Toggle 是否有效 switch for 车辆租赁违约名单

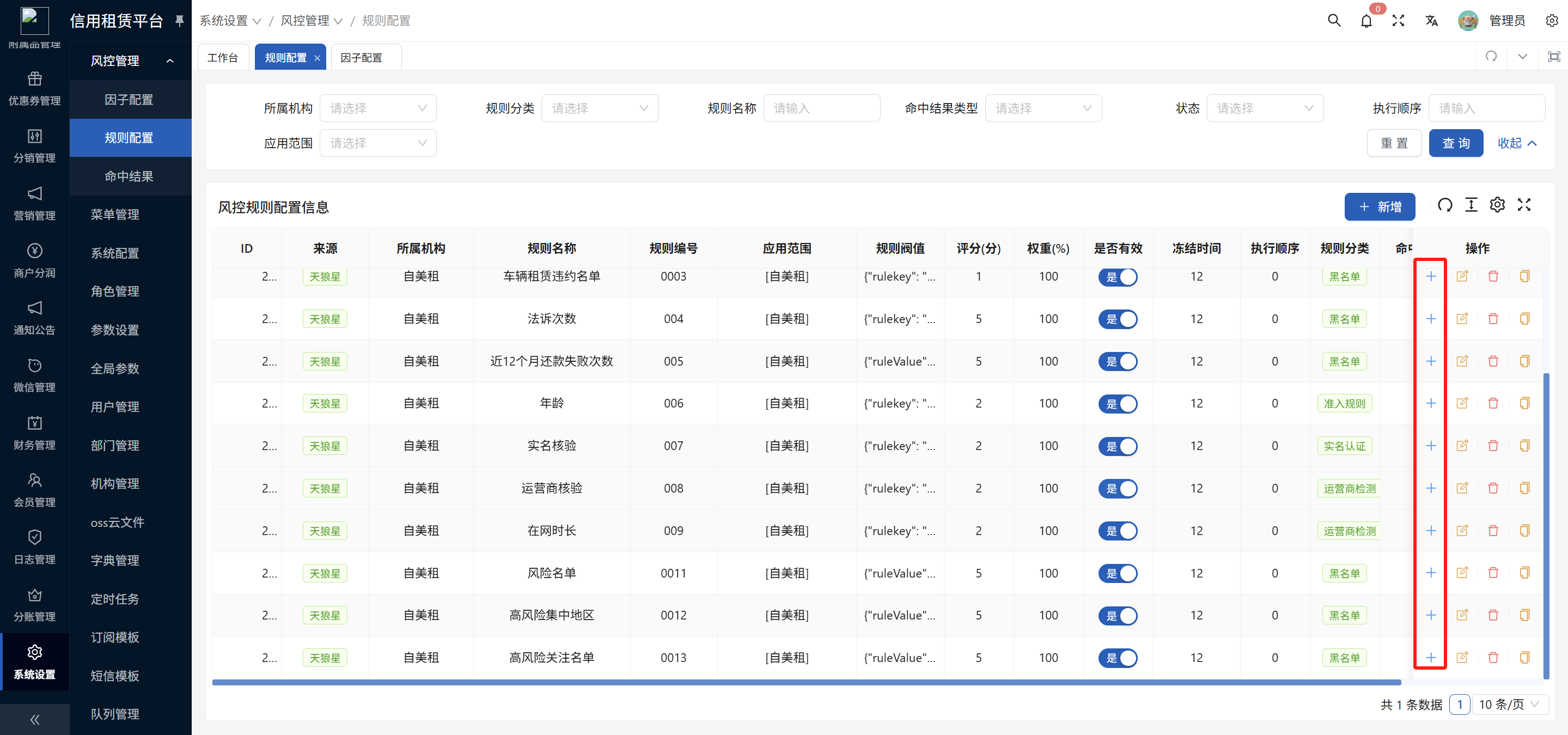[1118, 277]
